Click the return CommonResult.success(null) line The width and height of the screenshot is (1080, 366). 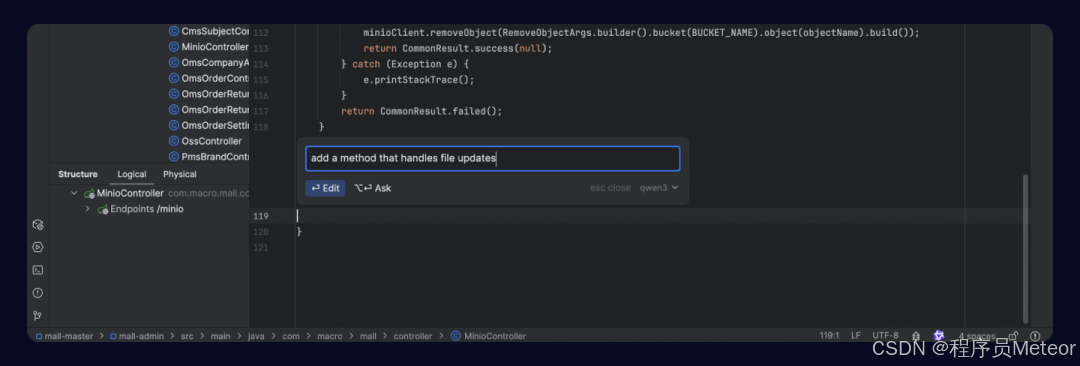[x=458, y=48]
